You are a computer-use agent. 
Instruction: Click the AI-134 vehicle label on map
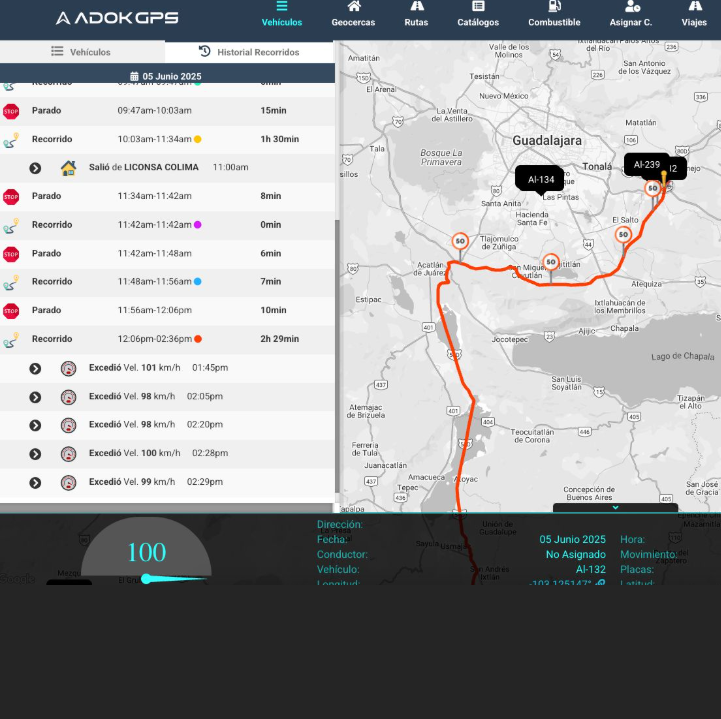[x=540, y=180]
